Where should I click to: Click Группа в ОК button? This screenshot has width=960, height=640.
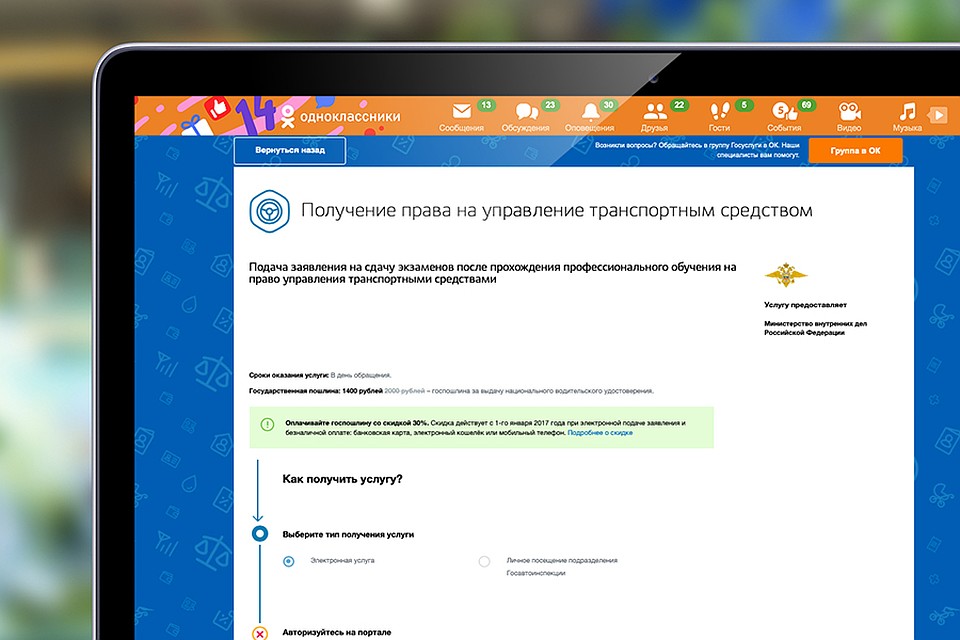tap(855, 150)
